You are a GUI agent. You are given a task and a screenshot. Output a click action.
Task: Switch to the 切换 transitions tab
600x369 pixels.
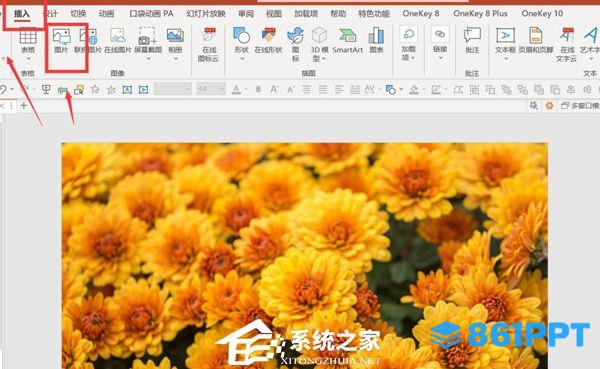click(x=78, y=14)
